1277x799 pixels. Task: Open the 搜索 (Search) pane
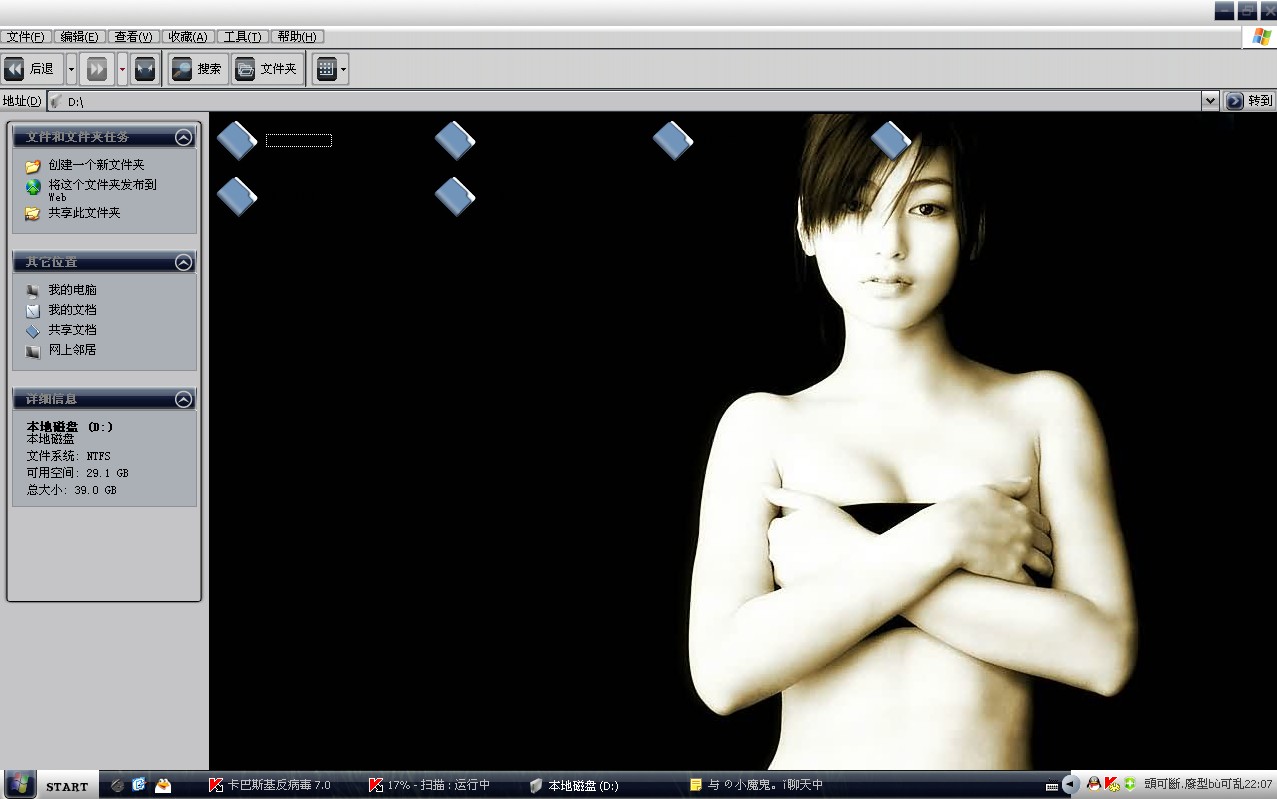(198, 69)
